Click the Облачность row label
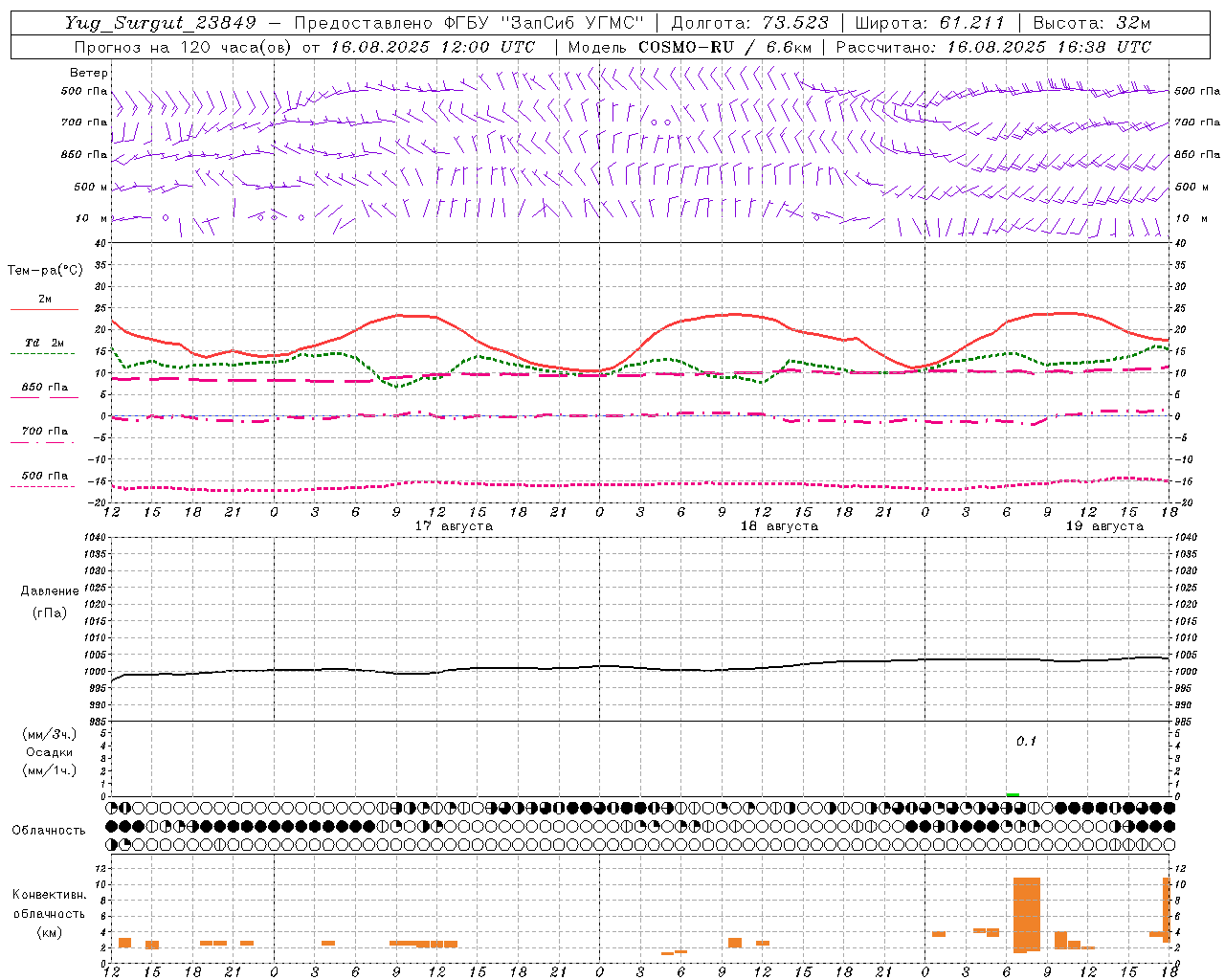The image size is (1225, 980). [49, 831]
